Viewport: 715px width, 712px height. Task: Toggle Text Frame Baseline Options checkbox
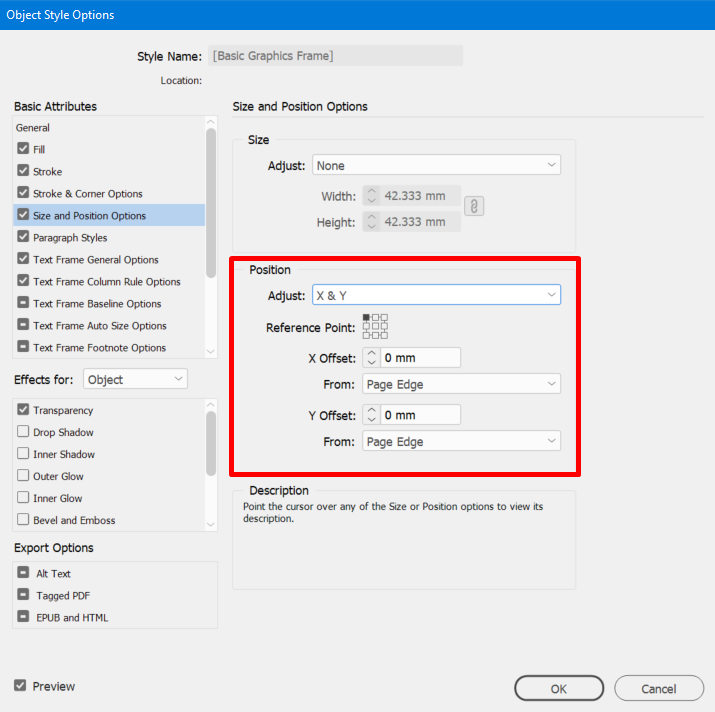23,302
